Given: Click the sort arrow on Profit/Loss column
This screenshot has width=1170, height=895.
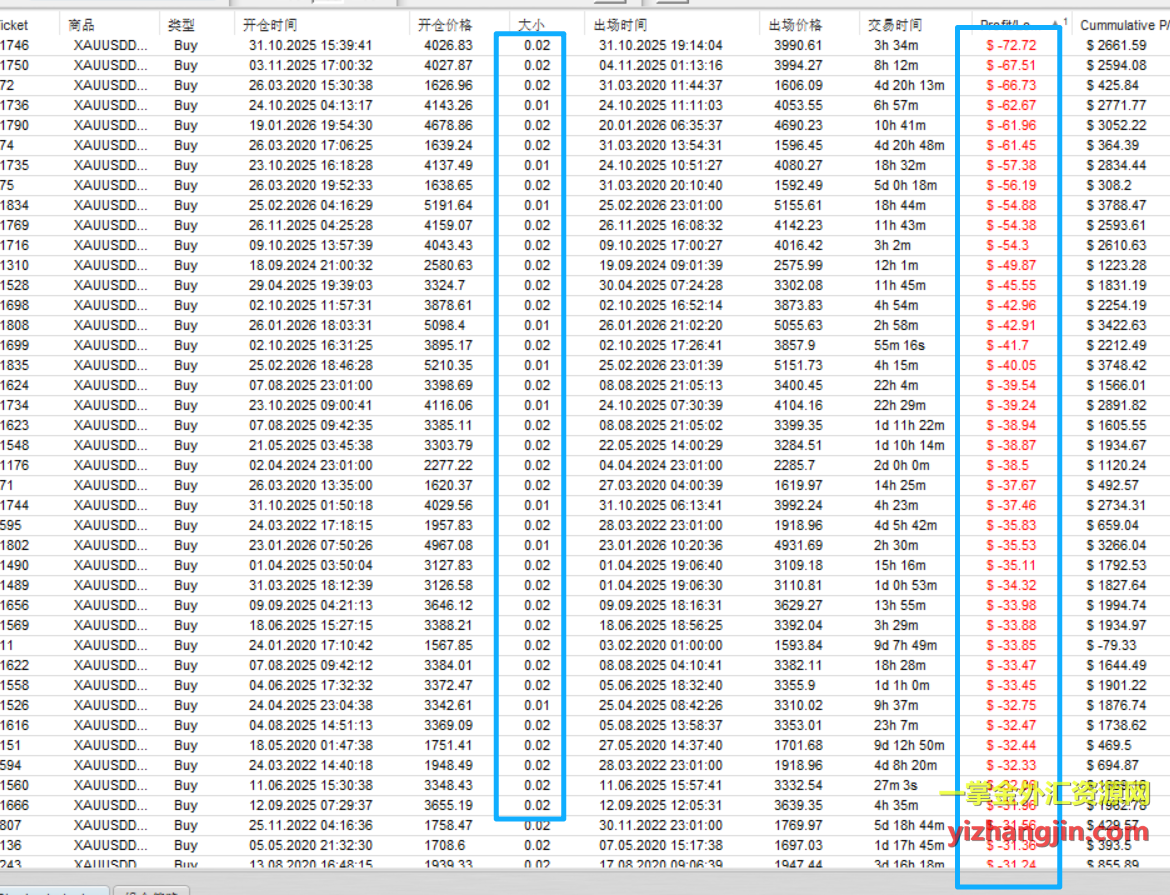Looking at the screenshot, I should click(x=1056, y=22).
